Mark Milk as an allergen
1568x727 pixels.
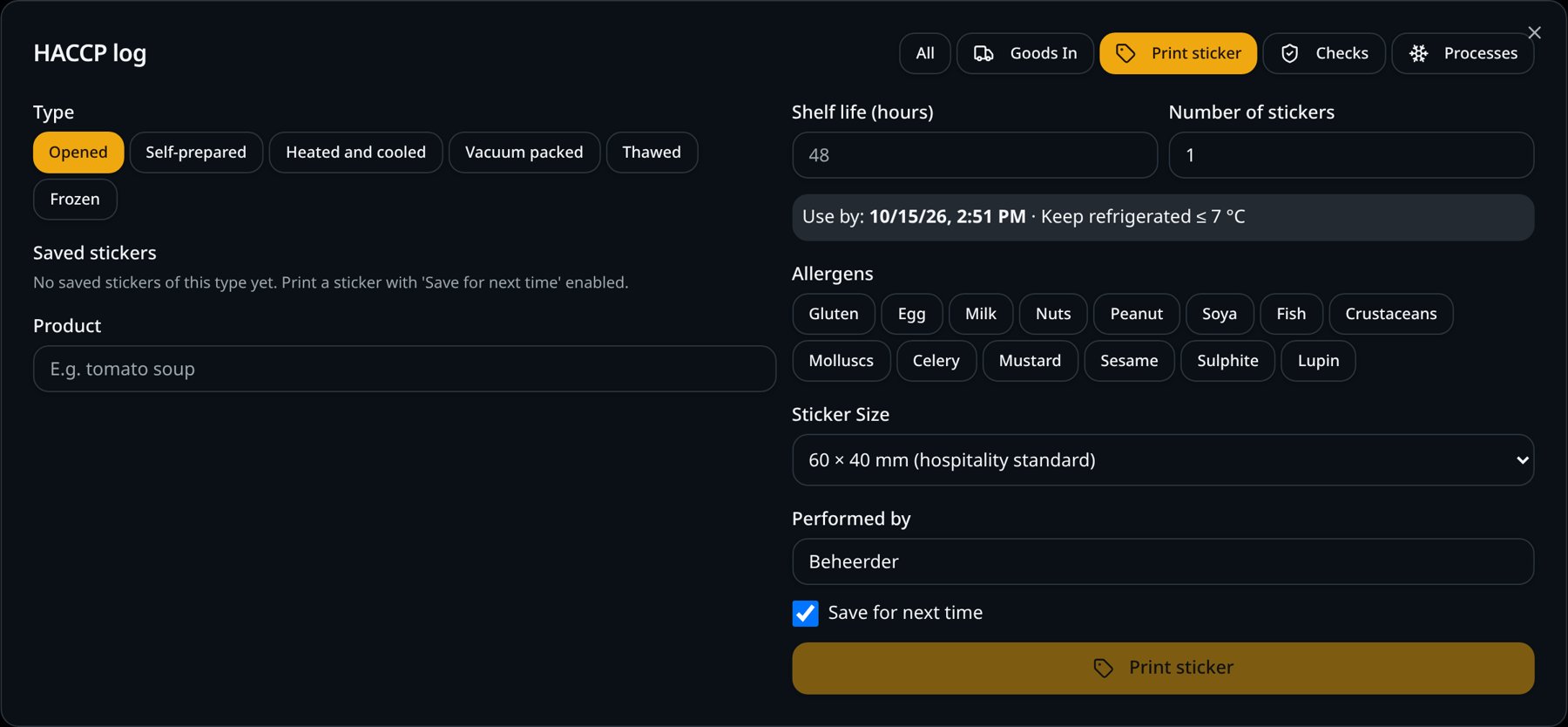click(x=981, y=314)
